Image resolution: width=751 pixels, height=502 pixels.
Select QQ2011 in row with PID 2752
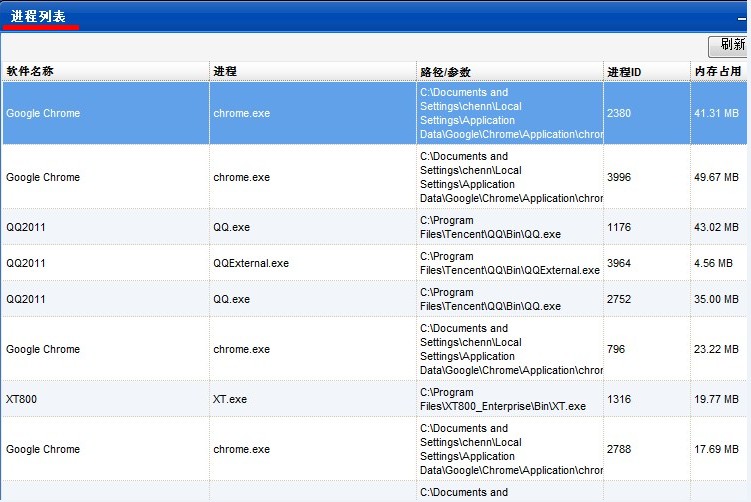pos(26,299)
